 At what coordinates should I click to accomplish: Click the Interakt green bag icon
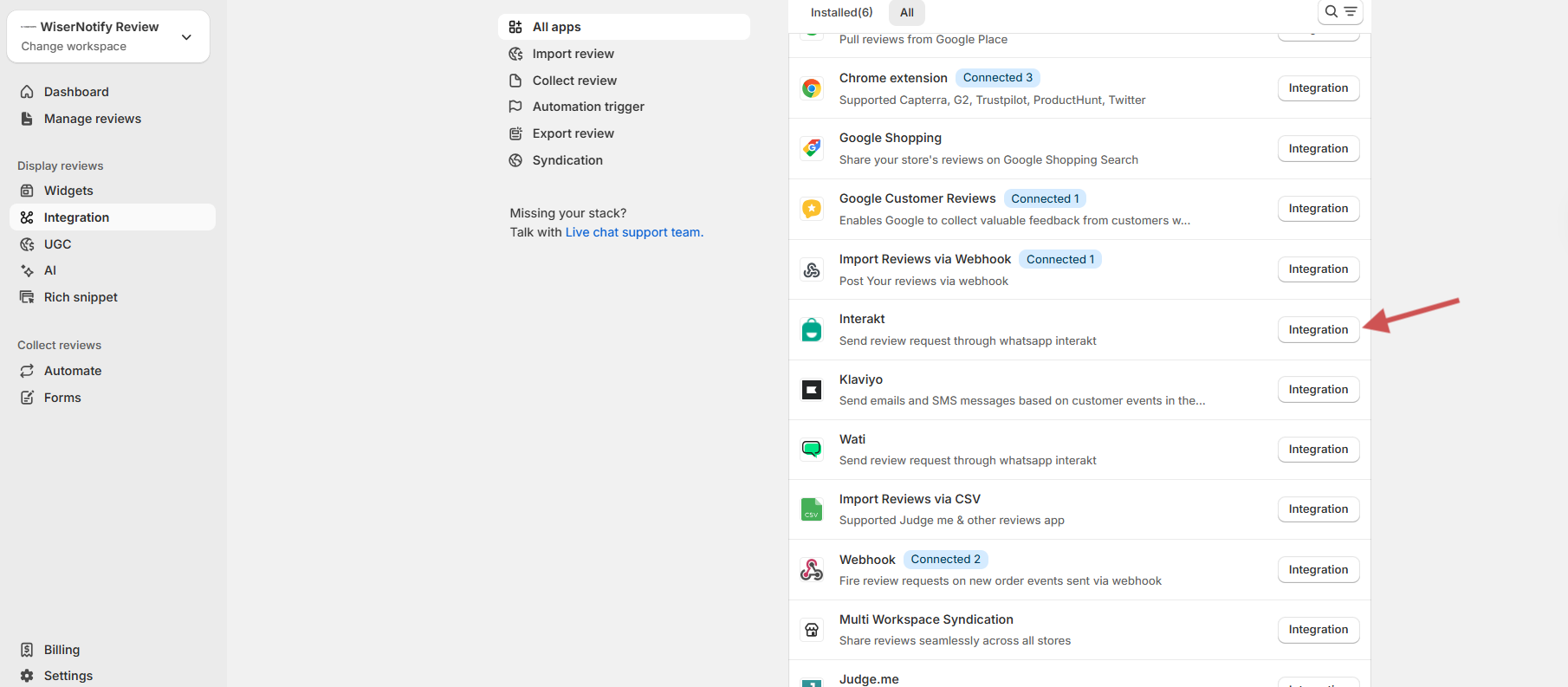tap(812, 330)
